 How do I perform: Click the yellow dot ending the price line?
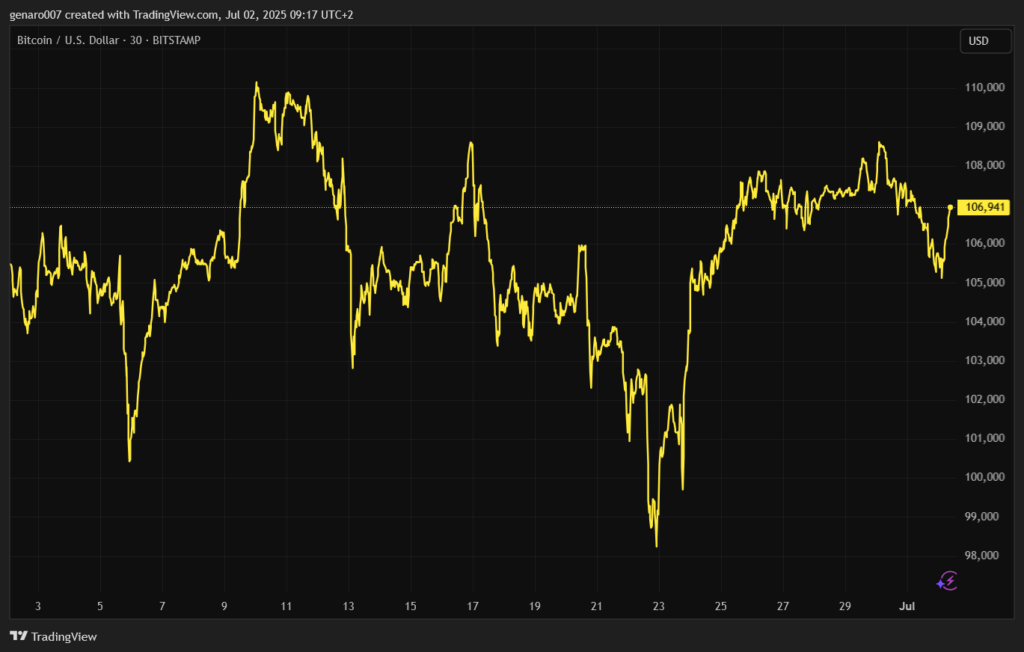(x=949, y=207)
